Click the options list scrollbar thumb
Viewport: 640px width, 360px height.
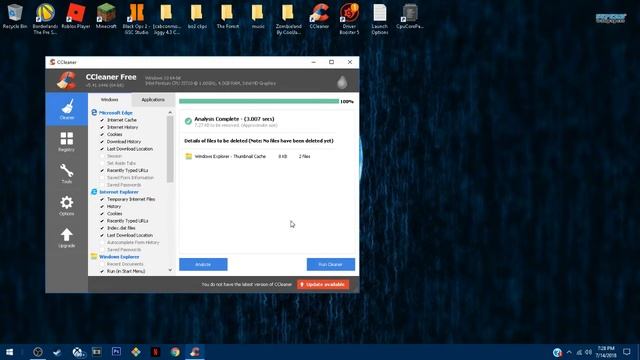tap(170, 149)
